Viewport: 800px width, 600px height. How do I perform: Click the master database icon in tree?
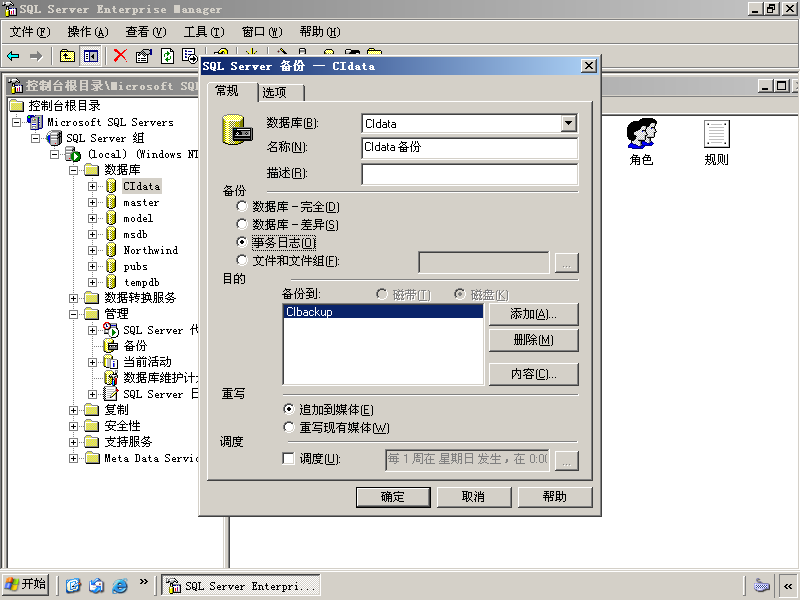[x=111, y=203]
